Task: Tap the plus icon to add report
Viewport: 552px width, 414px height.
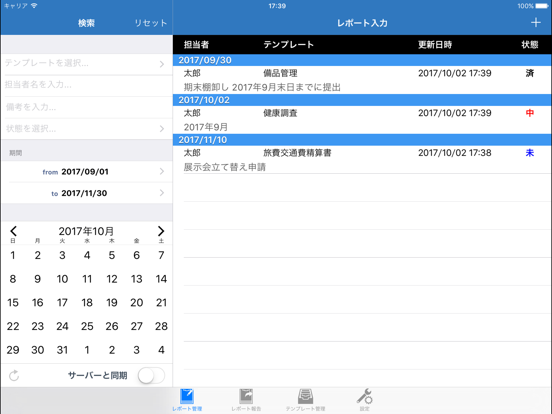Action: (x=535, y=23)
